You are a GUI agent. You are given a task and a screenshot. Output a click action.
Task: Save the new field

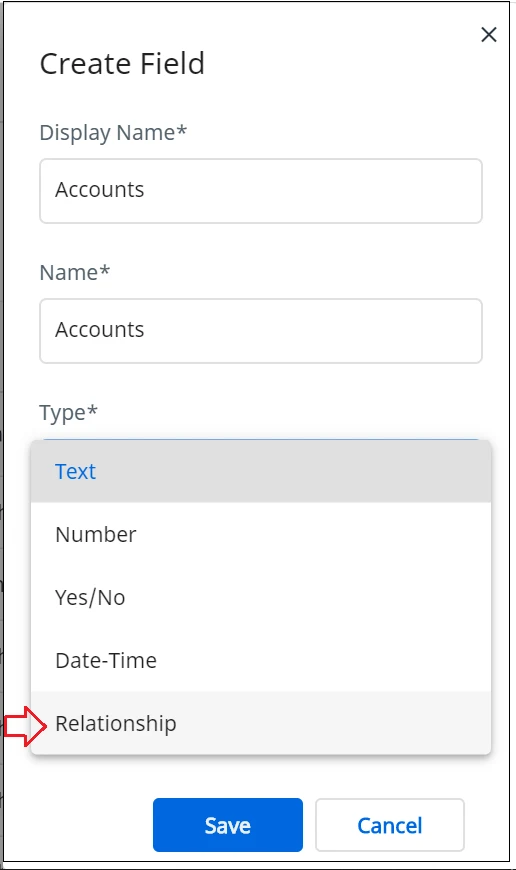point(227,825)
